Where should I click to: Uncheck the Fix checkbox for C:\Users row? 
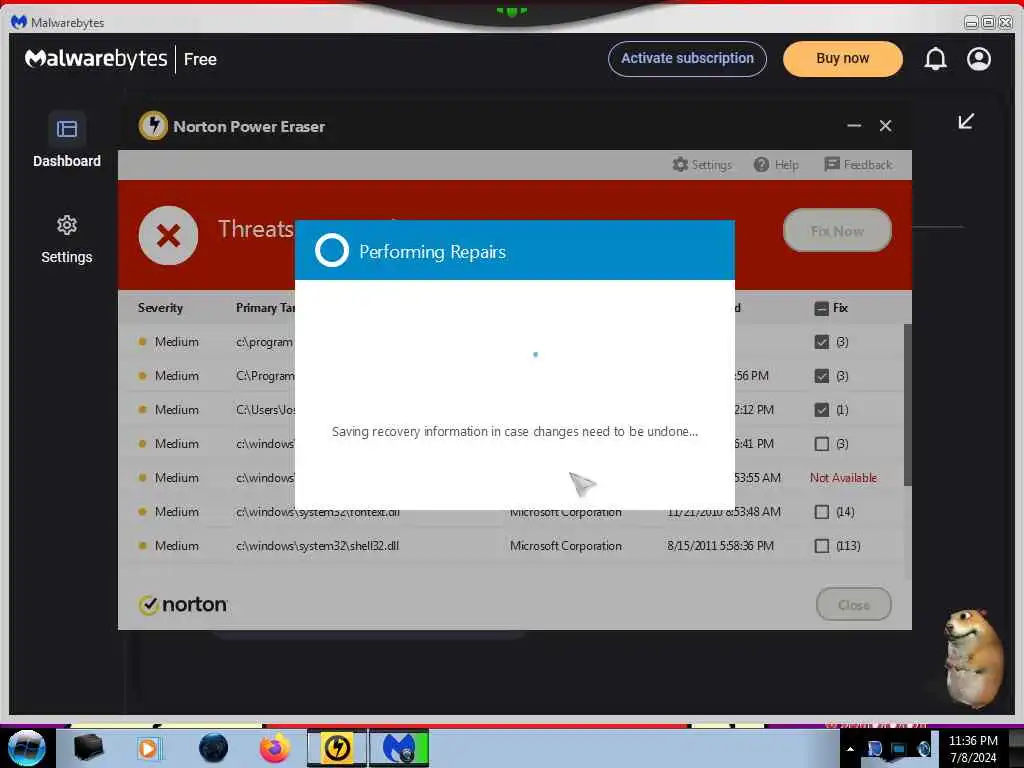(822, 410)
